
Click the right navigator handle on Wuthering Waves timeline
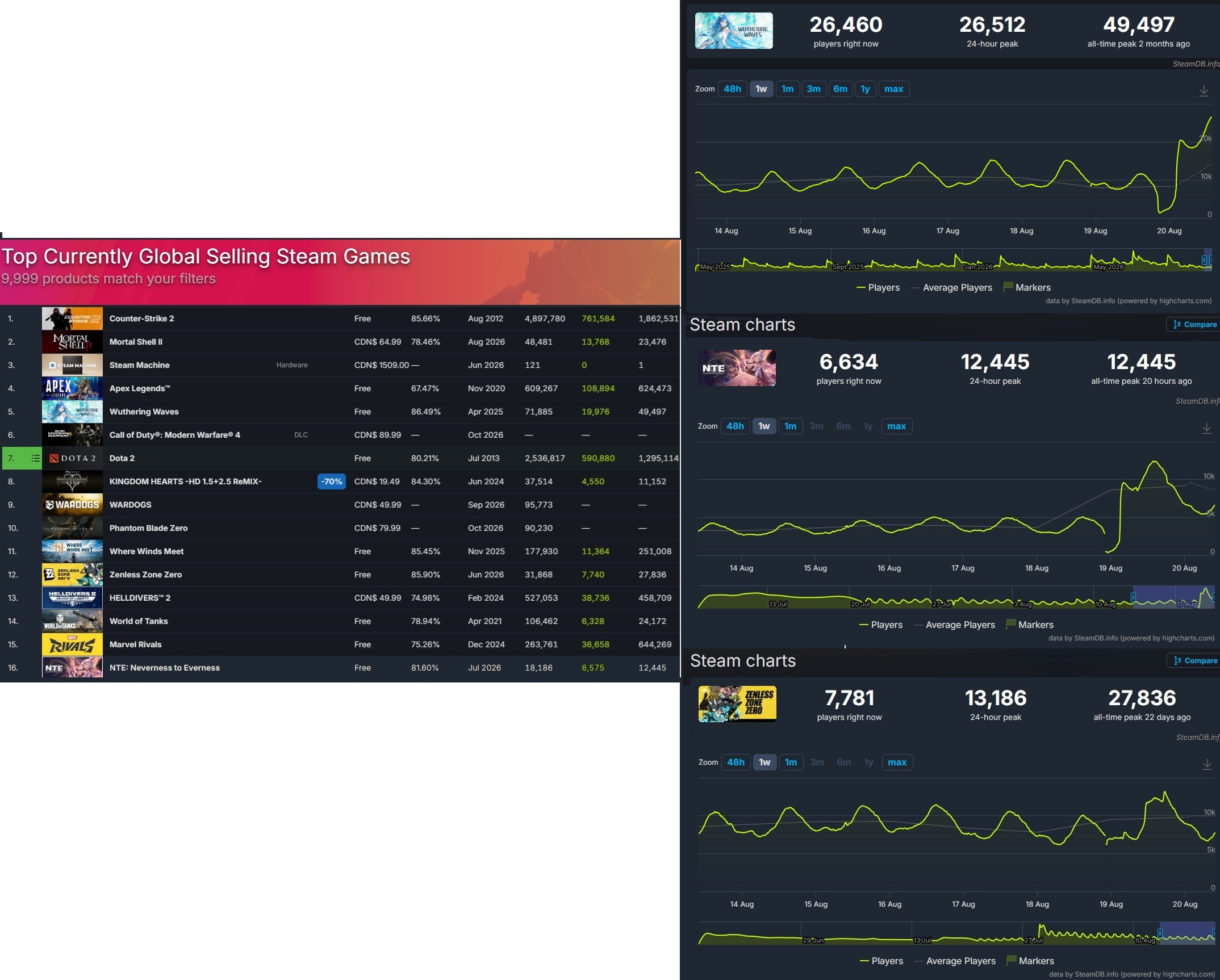tap(1210, 259)
